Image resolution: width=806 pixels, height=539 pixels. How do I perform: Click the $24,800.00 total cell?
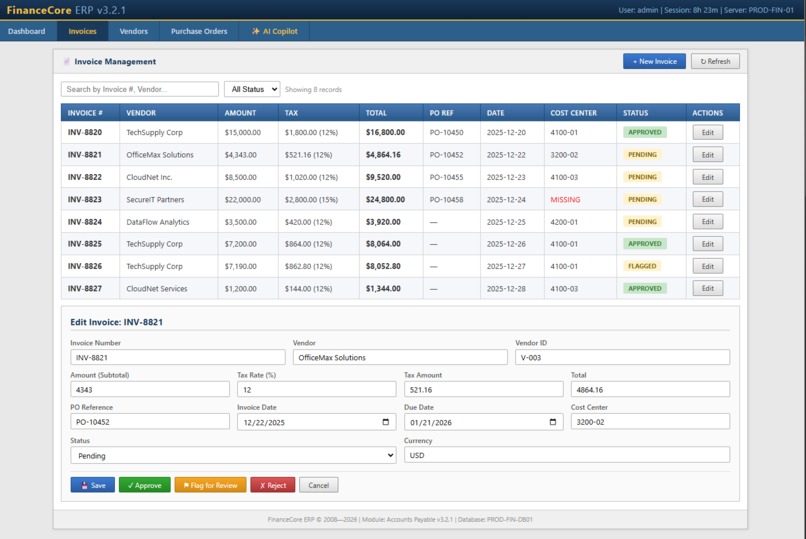385,199
